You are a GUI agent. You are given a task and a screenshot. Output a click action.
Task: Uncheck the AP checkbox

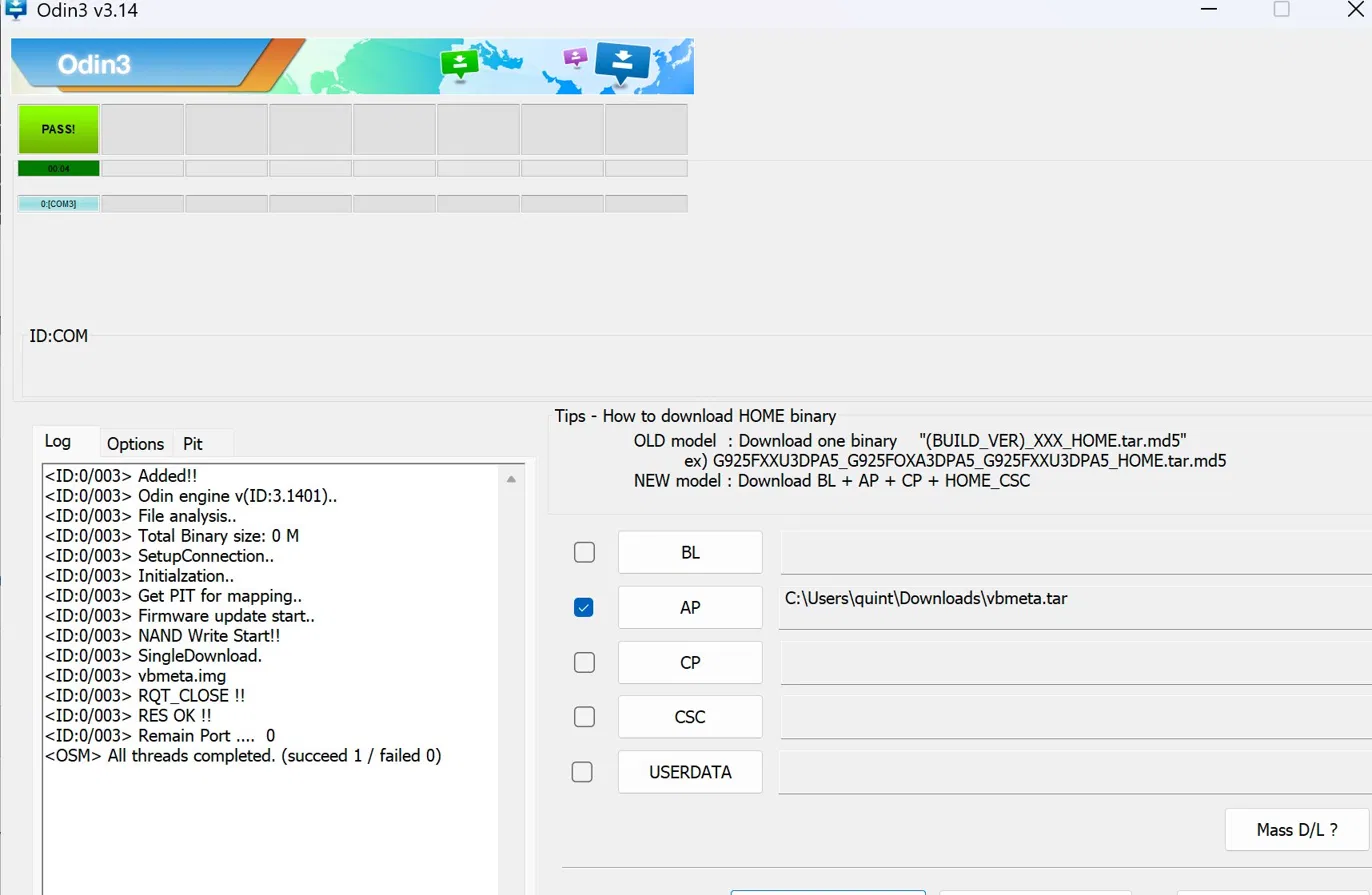pos(584,607)
